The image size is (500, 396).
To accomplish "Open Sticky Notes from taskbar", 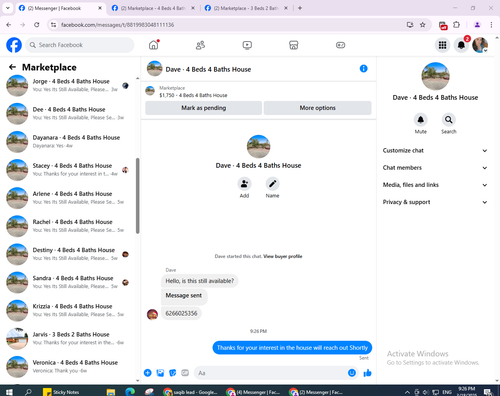I will coord(62,392).
